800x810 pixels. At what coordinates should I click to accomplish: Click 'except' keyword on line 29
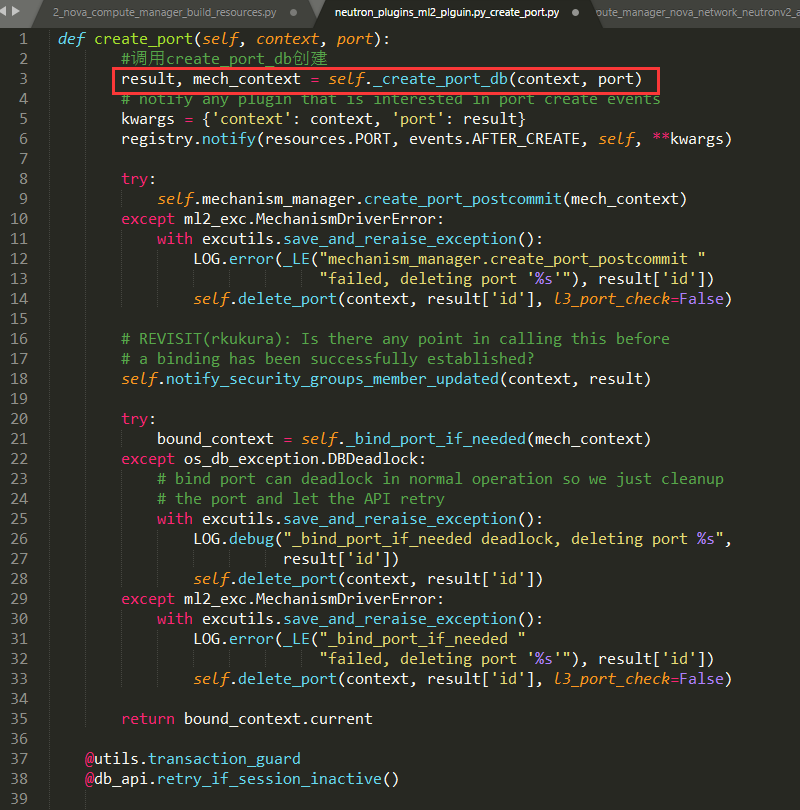click(x=148, y=599)
